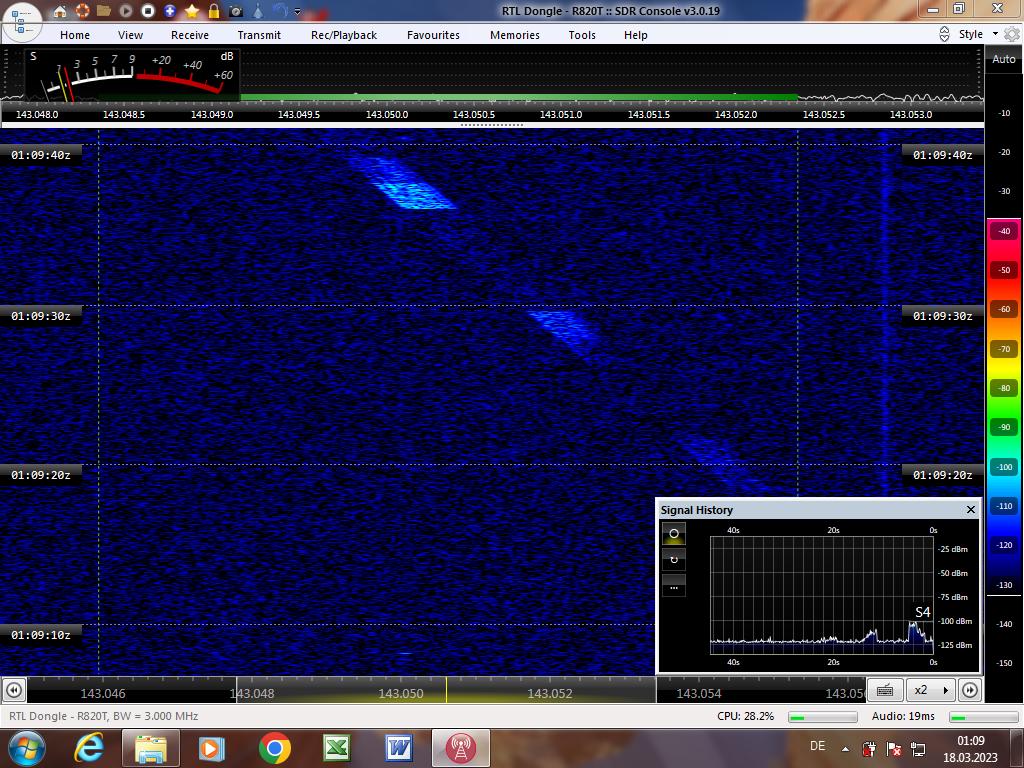Screen dimensions: 1024x768
Task: Click the rewind button left of tuning bar
Action: [x=14, y=690]
